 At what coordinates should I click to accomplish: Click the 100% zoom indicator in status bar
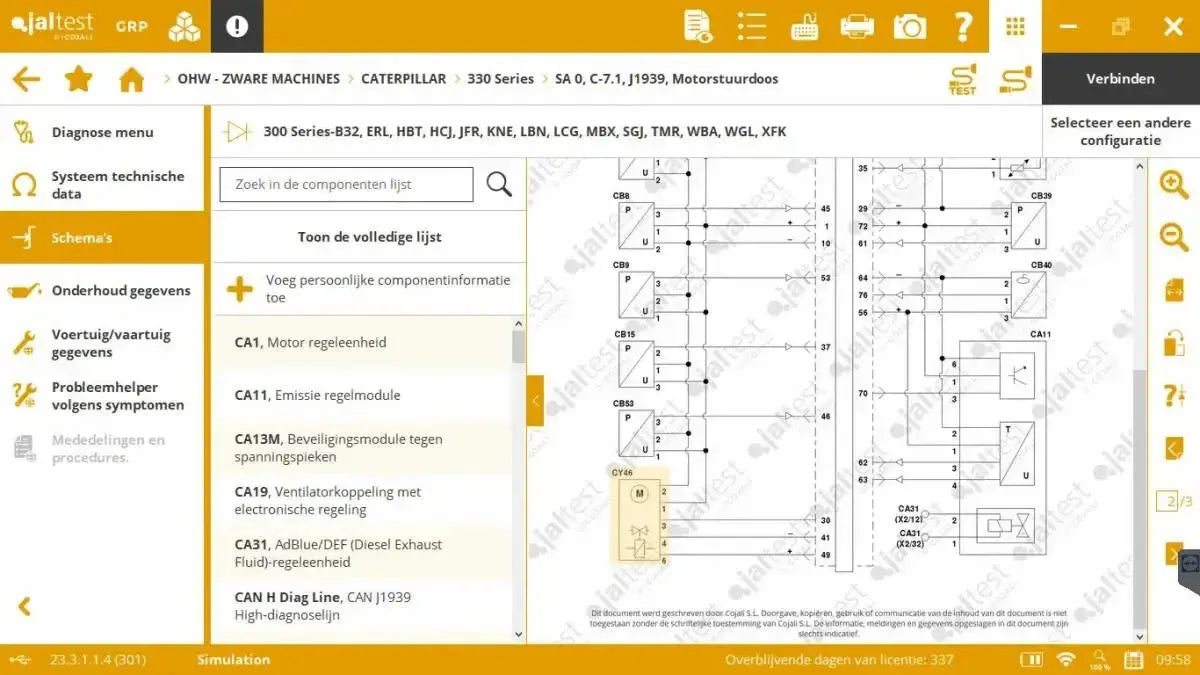tap(1100, 660)
